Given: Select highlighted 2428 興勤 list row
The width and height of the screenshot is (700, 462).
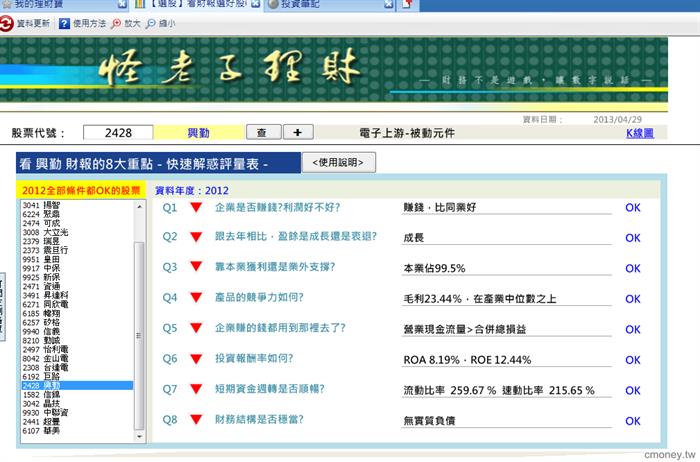Looking at the screenshot, I should pos(78,385).
